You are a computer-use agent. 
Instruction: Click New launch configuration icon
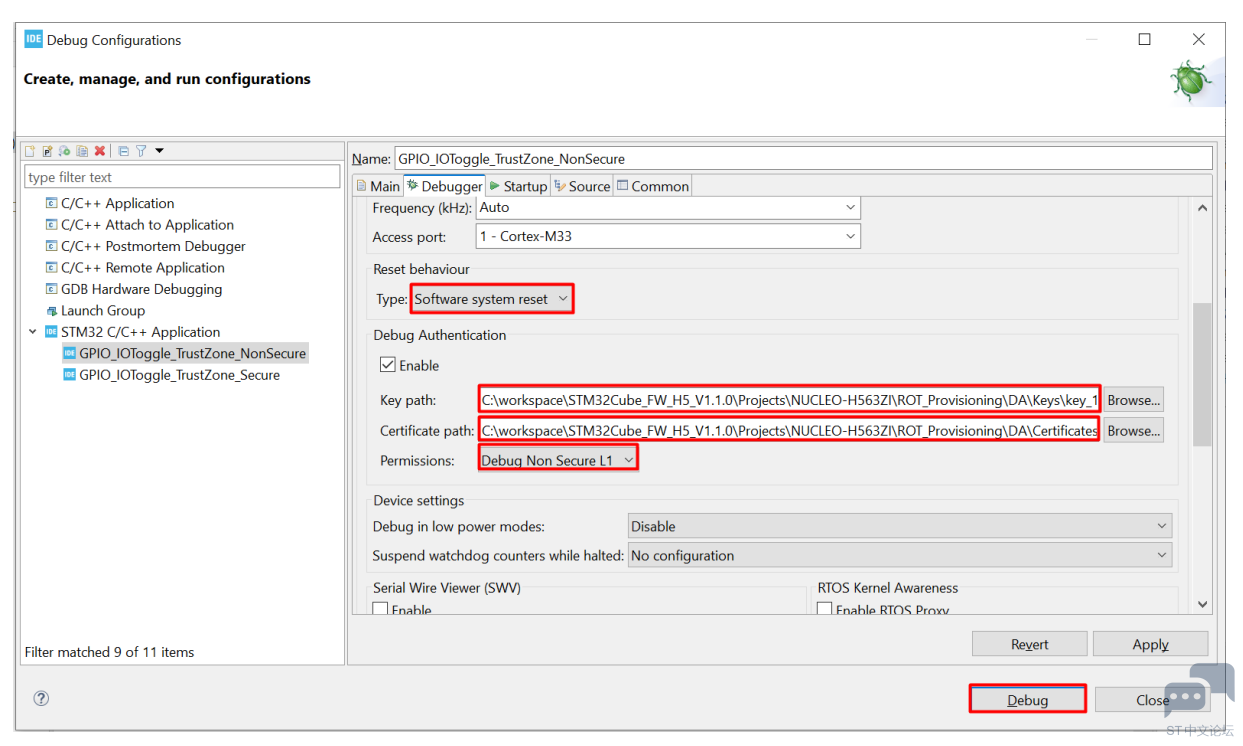click(x=31, y=151)
